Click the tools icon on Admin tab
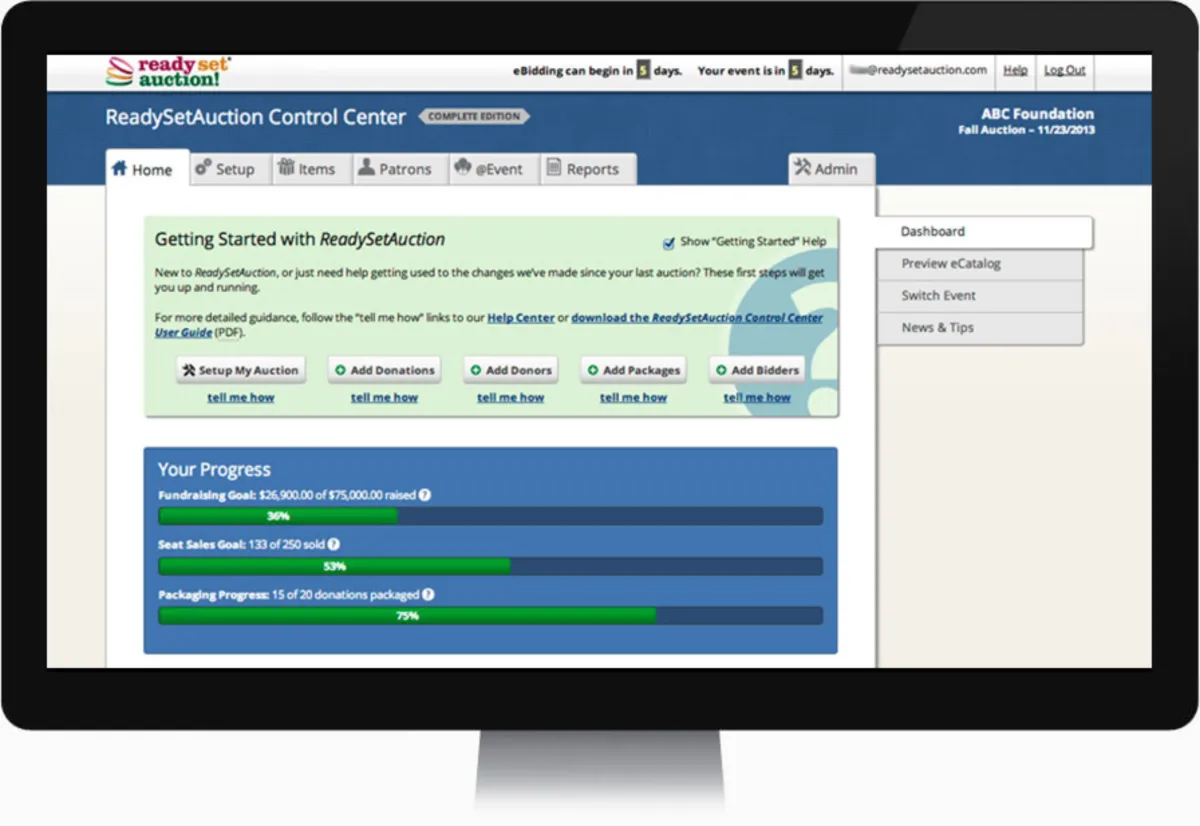This screenshot has width=1200, height=826. click(x=802, y=168)
